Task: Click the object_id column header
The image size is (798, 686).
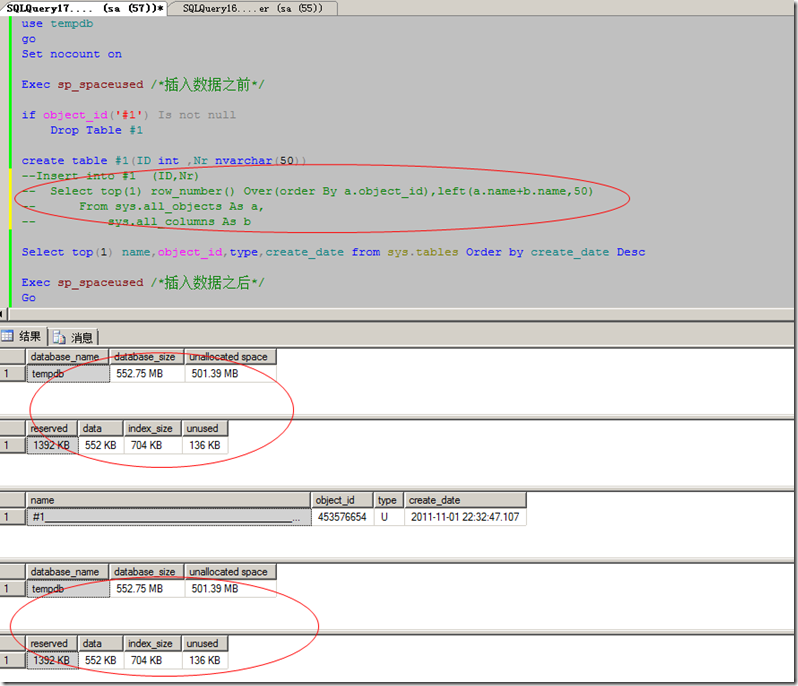Action: 341,500
